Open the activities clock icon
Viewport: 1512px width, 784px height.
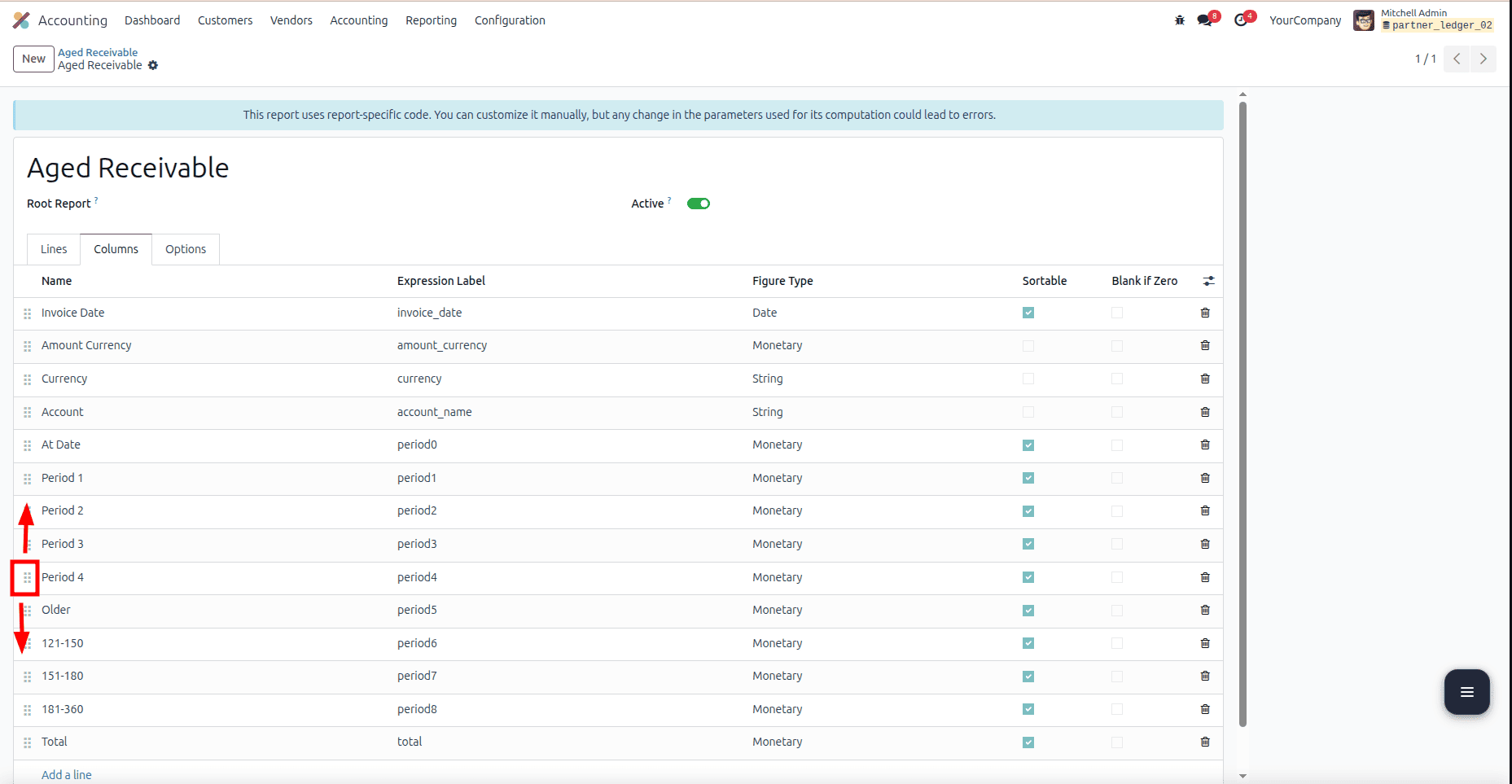[1241, 20]
